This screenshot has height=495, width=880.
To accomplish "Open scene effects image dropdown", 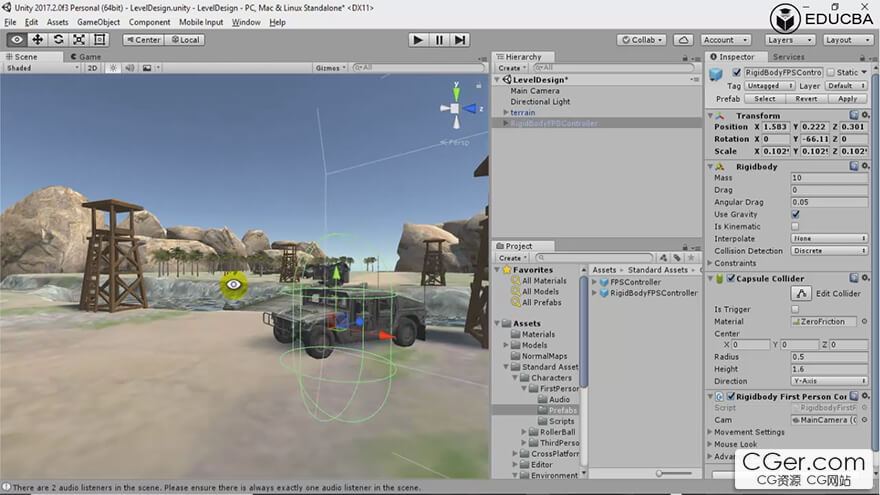I will (x=151, y=68).
